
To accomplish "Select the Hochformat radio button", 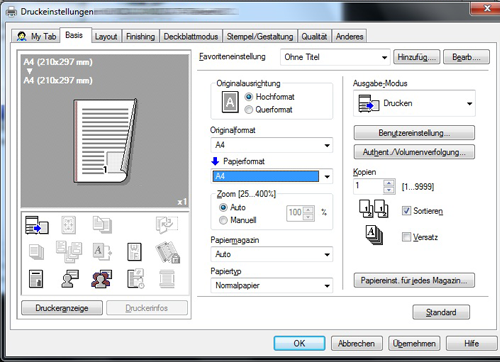I will pyautogui.click(x=249, y=97).
